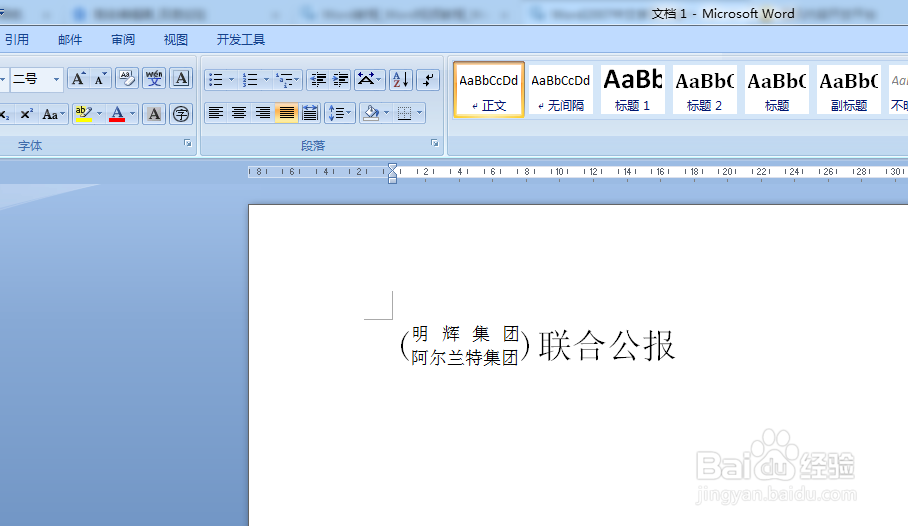
Task: Apply a bulleted list
Action: 215,80
